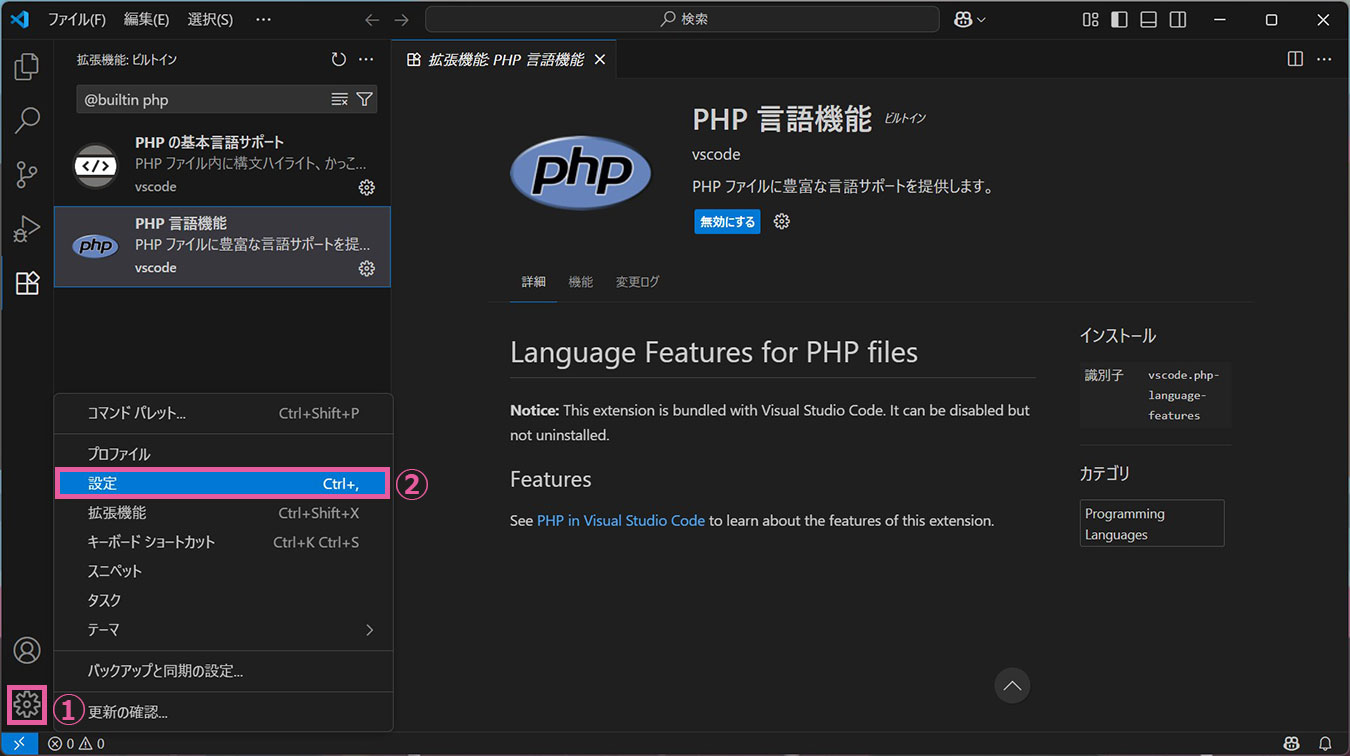Open the Source Control view
Image resolution: width=1350 pixels, height=756 pixels.
click(x=27, y=175)
